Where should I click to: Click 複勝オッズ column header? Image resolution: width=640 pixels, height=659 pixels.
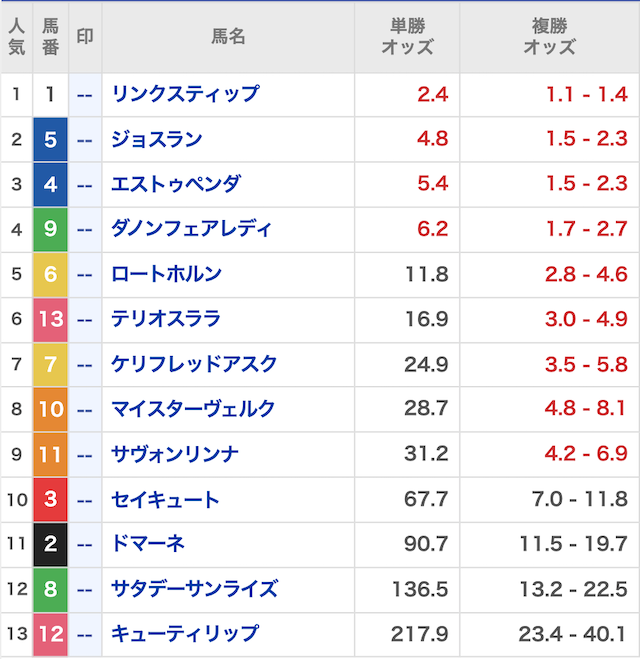coord(549,37)
